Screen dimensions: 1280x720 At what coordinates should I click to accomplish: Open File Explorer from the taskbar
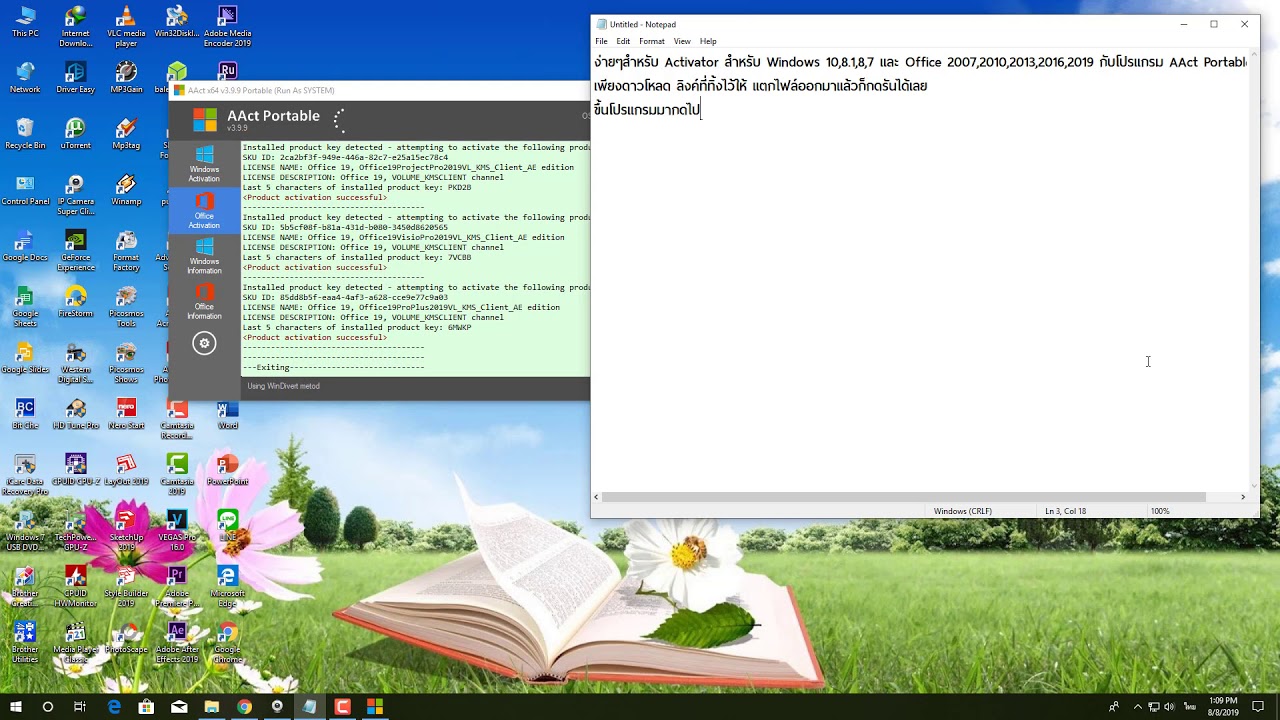(212, 706)
